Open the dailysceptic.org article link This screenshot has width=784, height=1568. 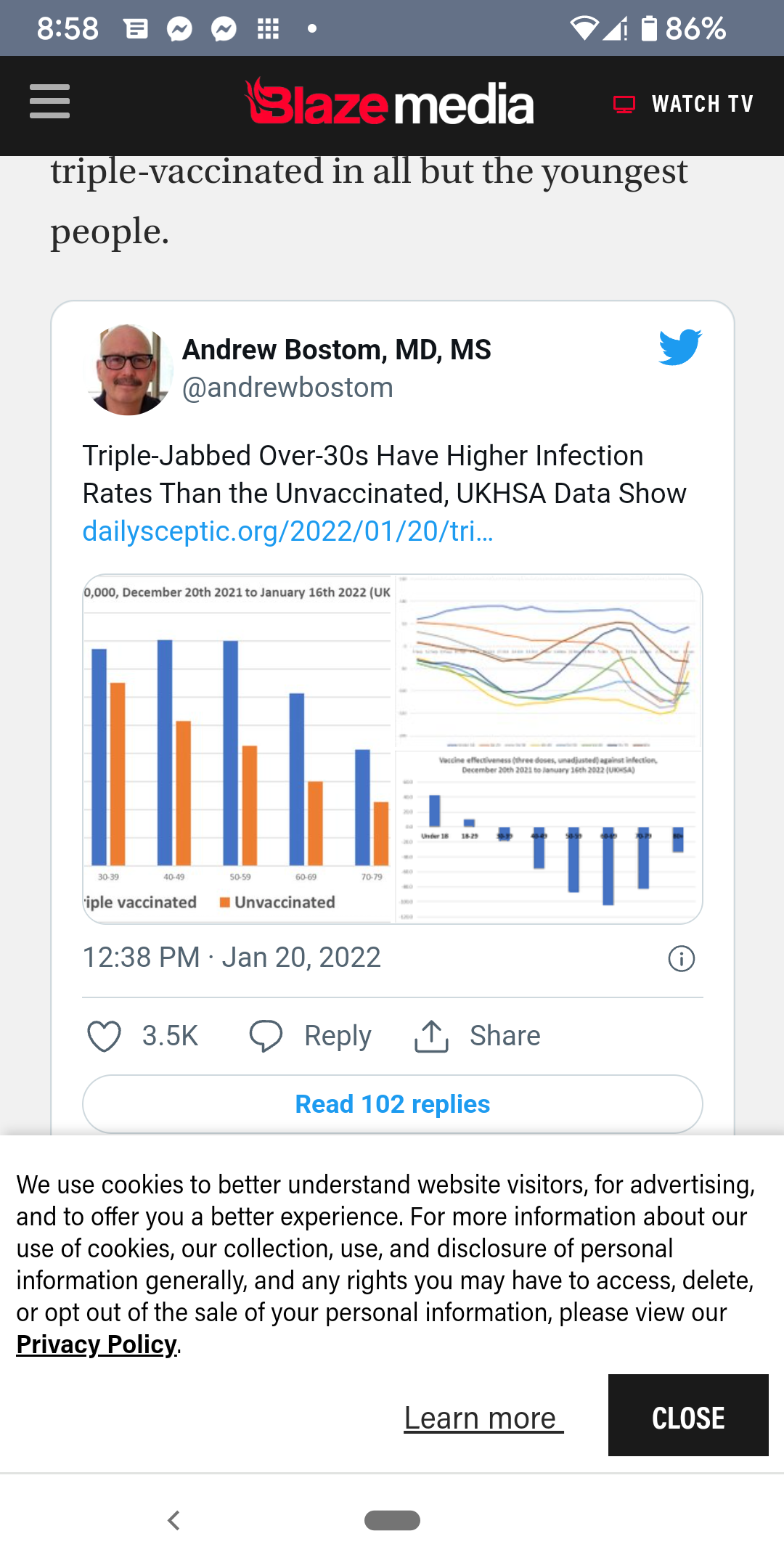click(x=287, y=531)
